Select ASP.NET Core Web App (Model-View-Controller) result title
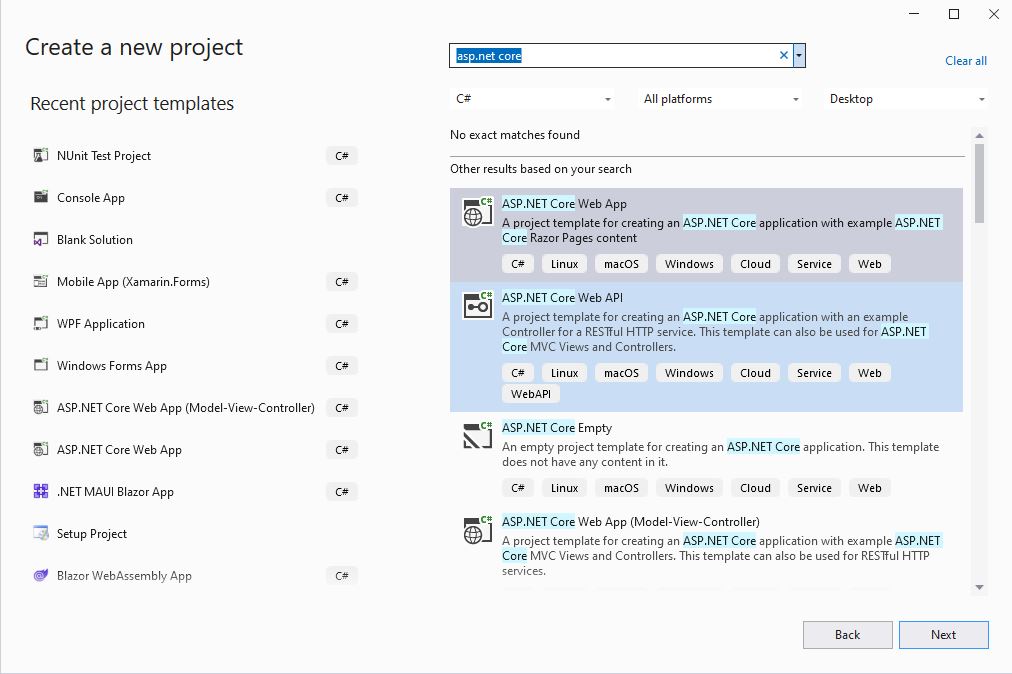The width and height of the screenshot is (1012, 674). [631, 522]
